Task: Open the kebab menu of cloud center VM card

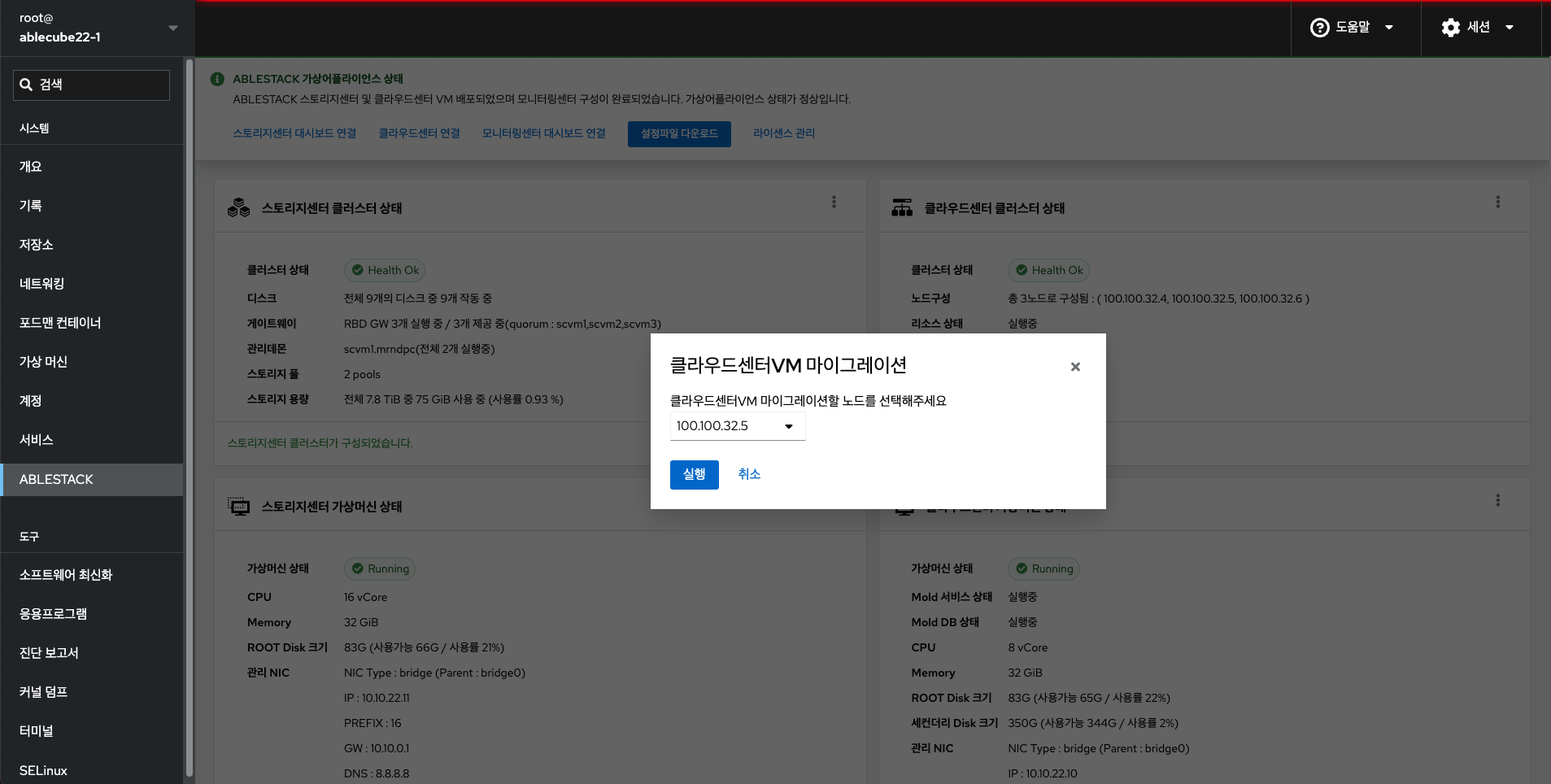Action: [1497, 500]
